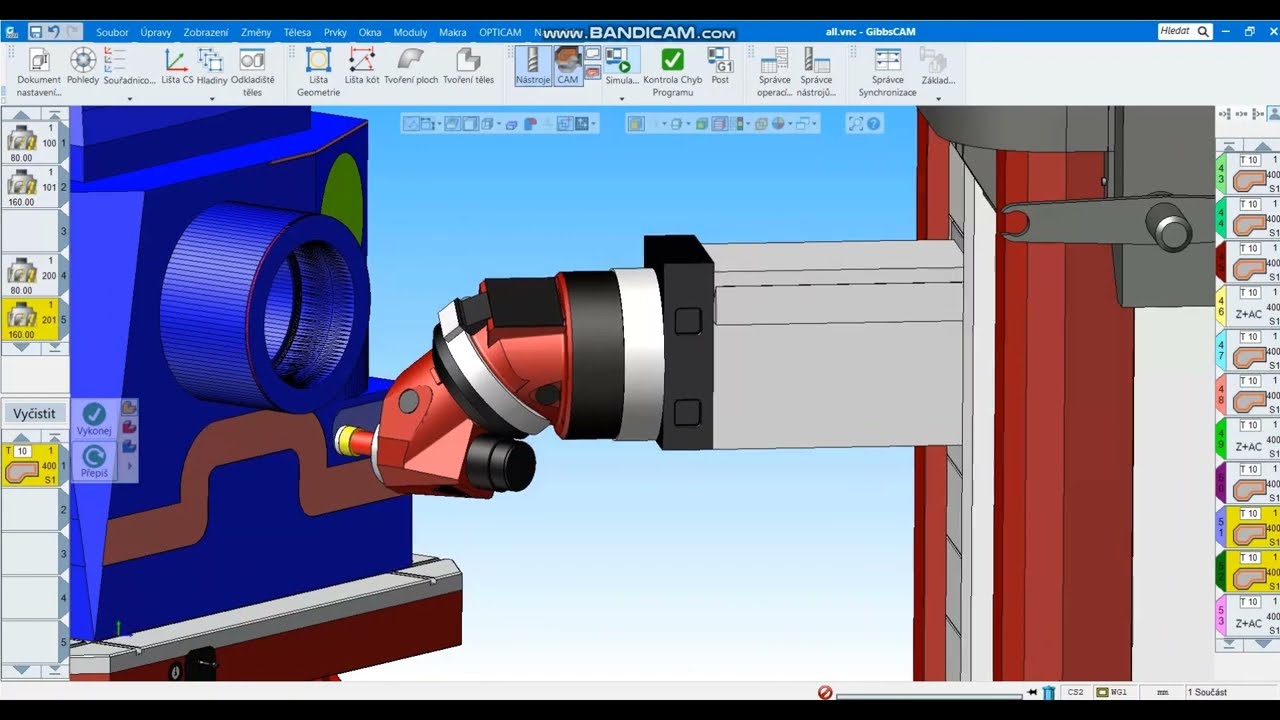Open the Souřadnico... coordinate systems tool
The width and height of the screenshot is (1280, 720).
129,66
